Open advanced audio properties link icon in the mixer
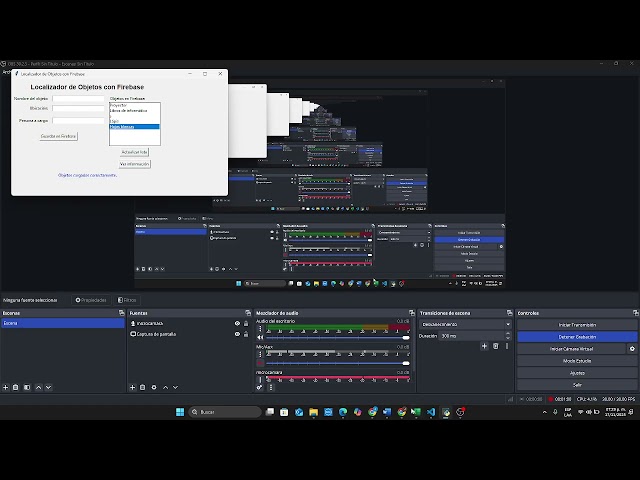The height and width of the screenshot is (480, 640). (x=260, y=387)
